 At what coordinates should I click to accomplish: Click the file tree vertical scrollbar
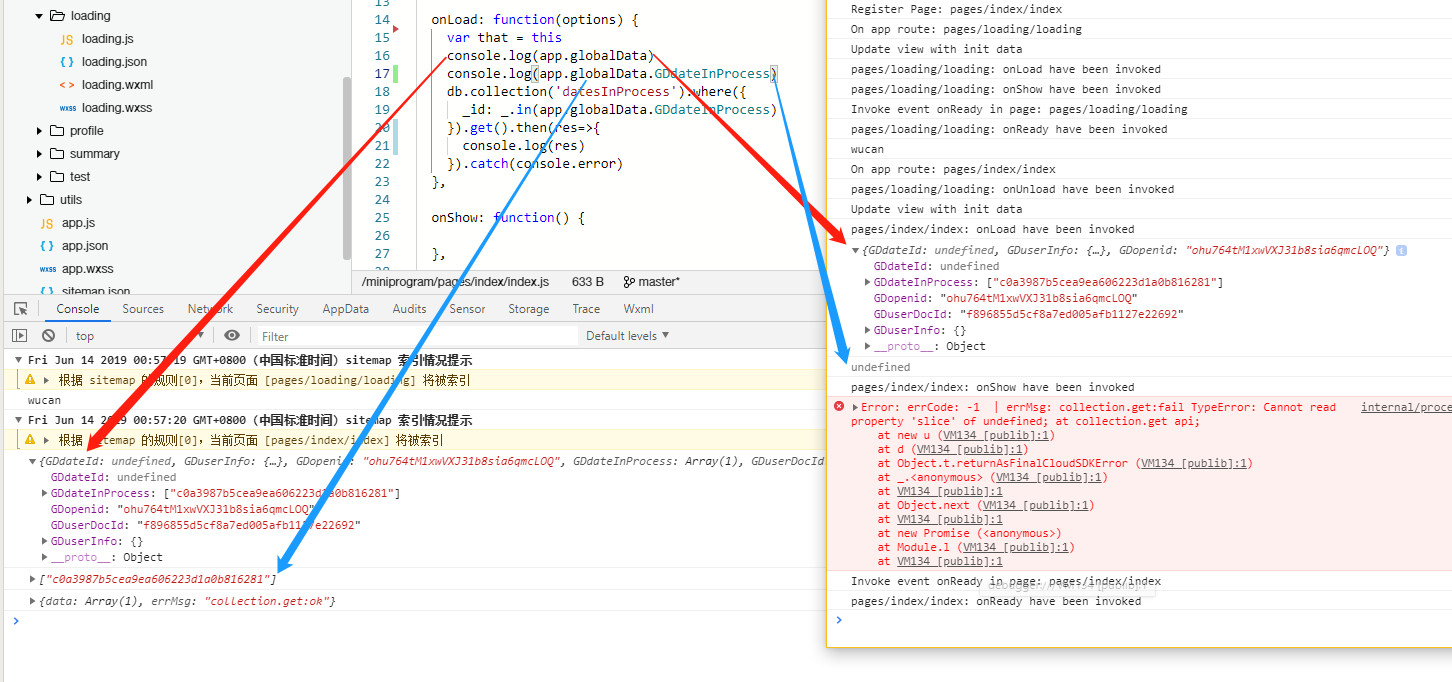346,160
